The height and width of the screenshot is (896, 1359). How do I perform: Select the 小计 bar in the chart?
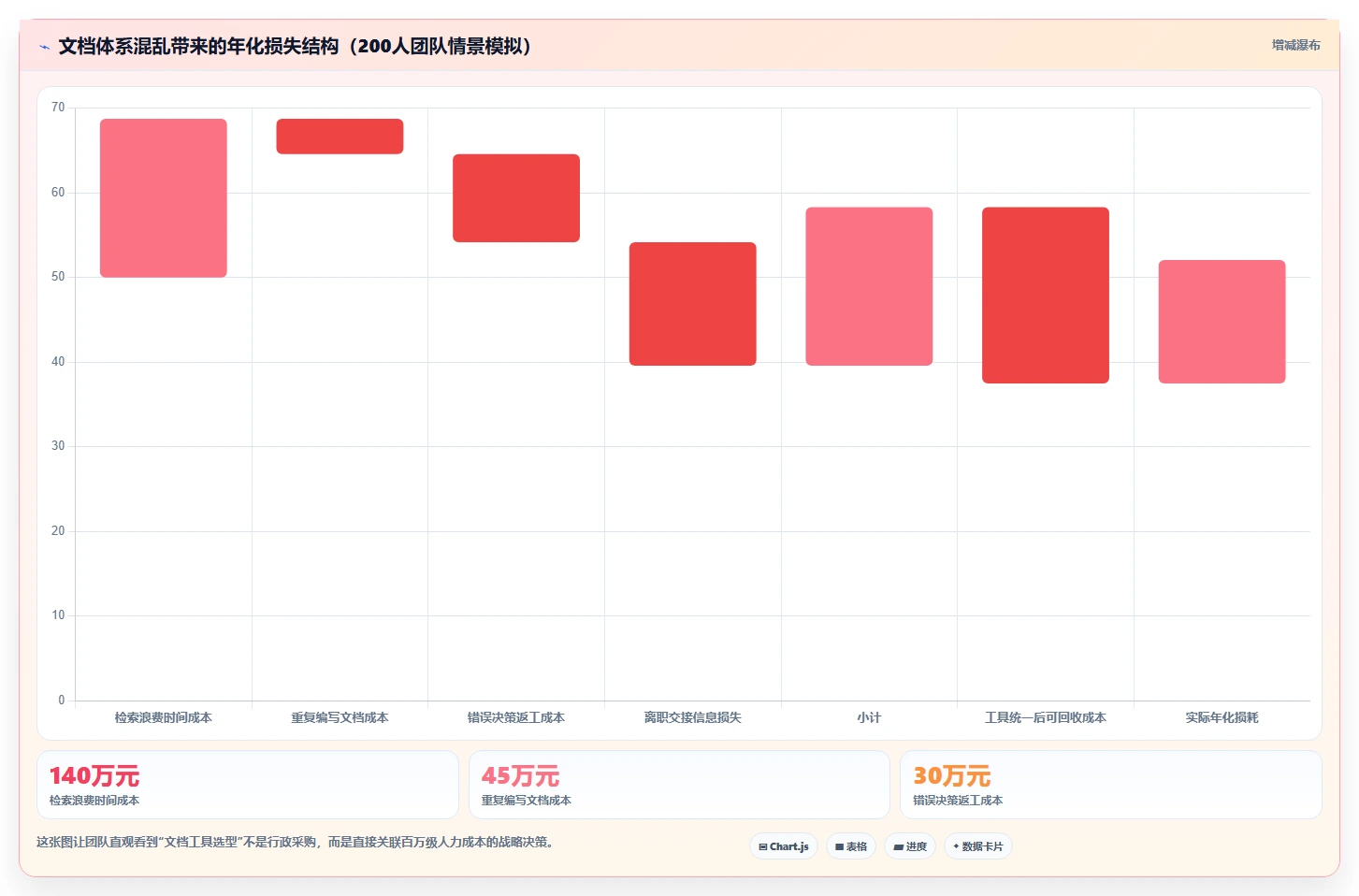coord(869,286)
